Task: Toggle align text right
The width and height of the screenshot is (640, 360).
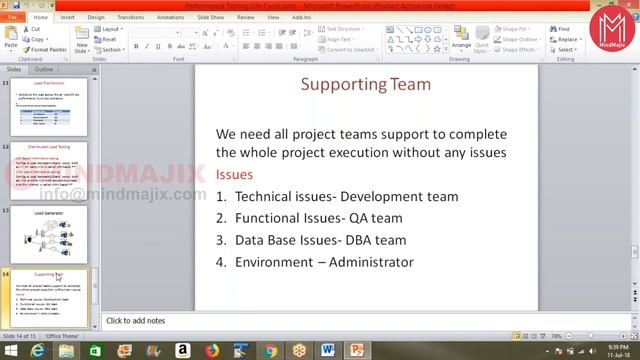Action: (x=268, y=46)
